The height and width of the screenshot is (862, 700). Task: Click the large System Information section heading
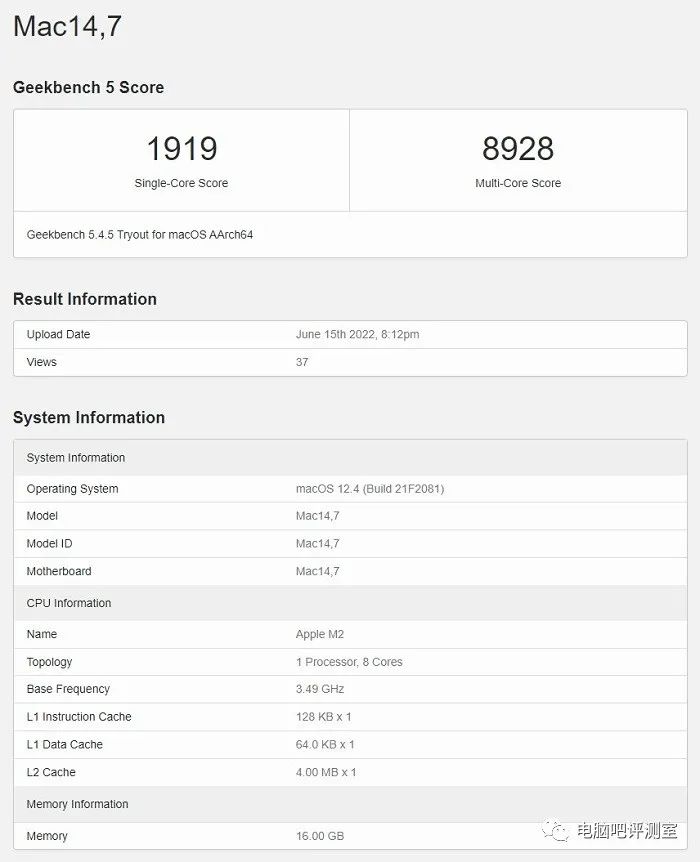click(x=89, y=417)
